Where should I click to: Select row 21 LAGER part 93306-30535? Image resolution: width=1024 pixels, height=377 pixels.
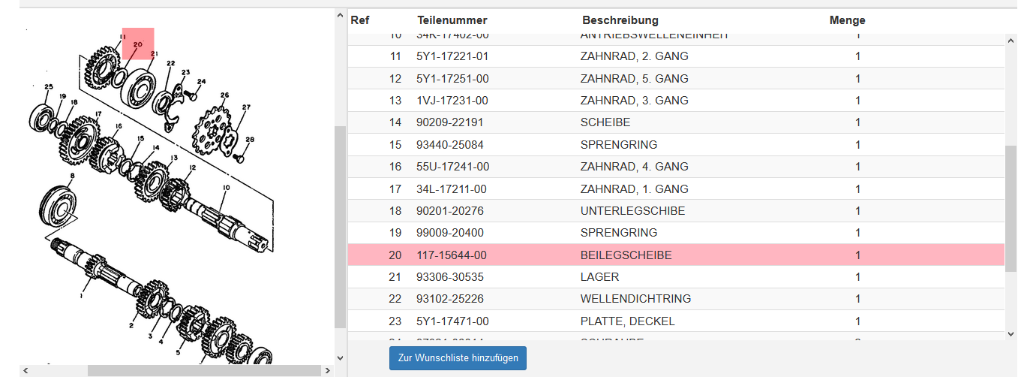point(675,277)
